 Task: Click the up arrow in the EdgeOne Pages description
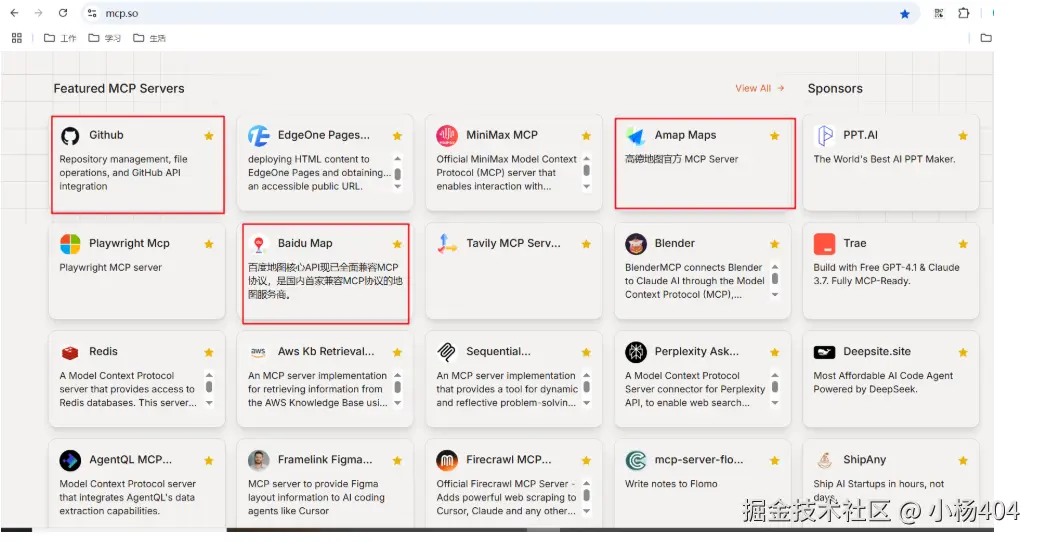(x=397, y=159)
